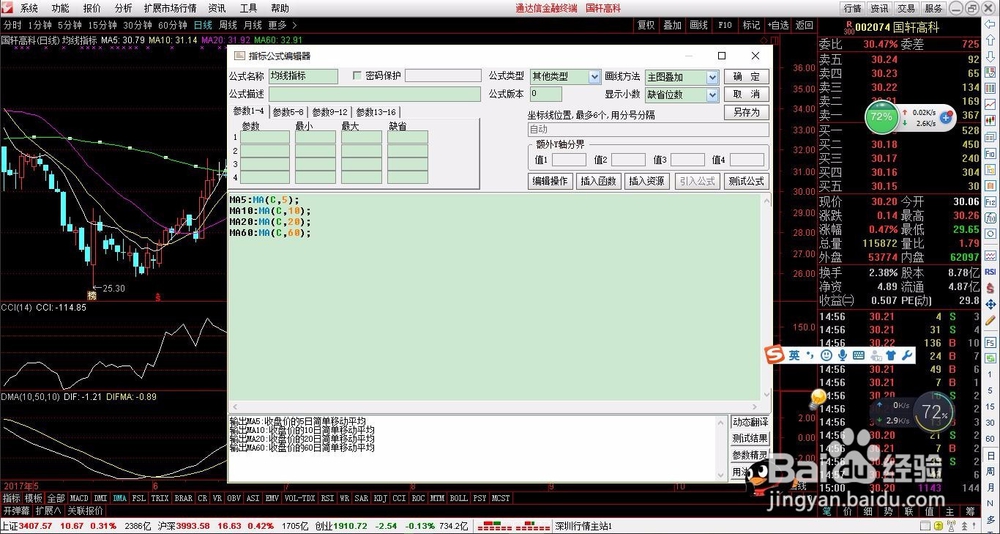Image resolution: width=1000 pixels, height=534 pixels.
Task: Click the app logo in top-left corner
Action: point(8,8)
